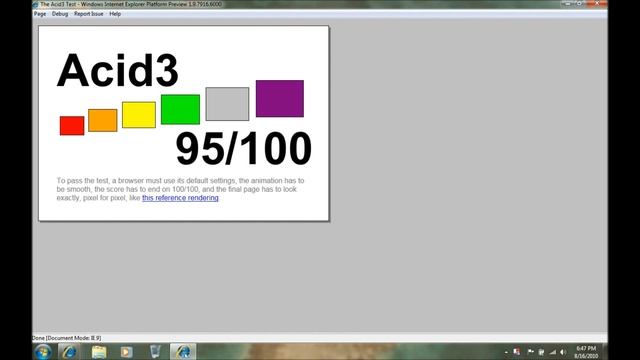The image size is (640, 360).
Task: Follow the 'this reference rendering' link
Action: point(180,198)
